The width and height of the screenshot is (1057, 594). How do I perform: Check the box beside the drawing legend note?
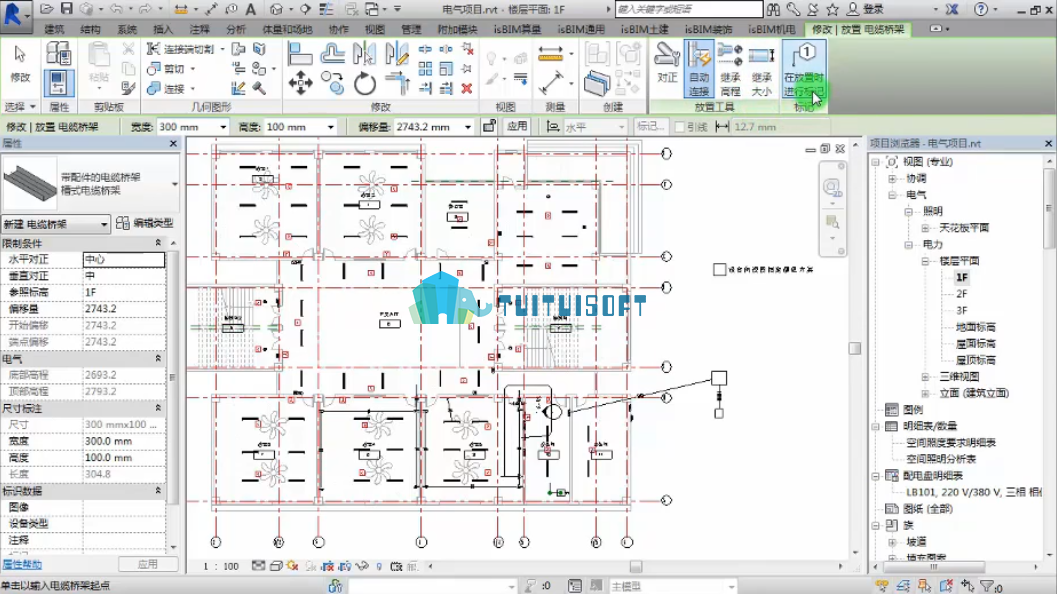point(719,270)
